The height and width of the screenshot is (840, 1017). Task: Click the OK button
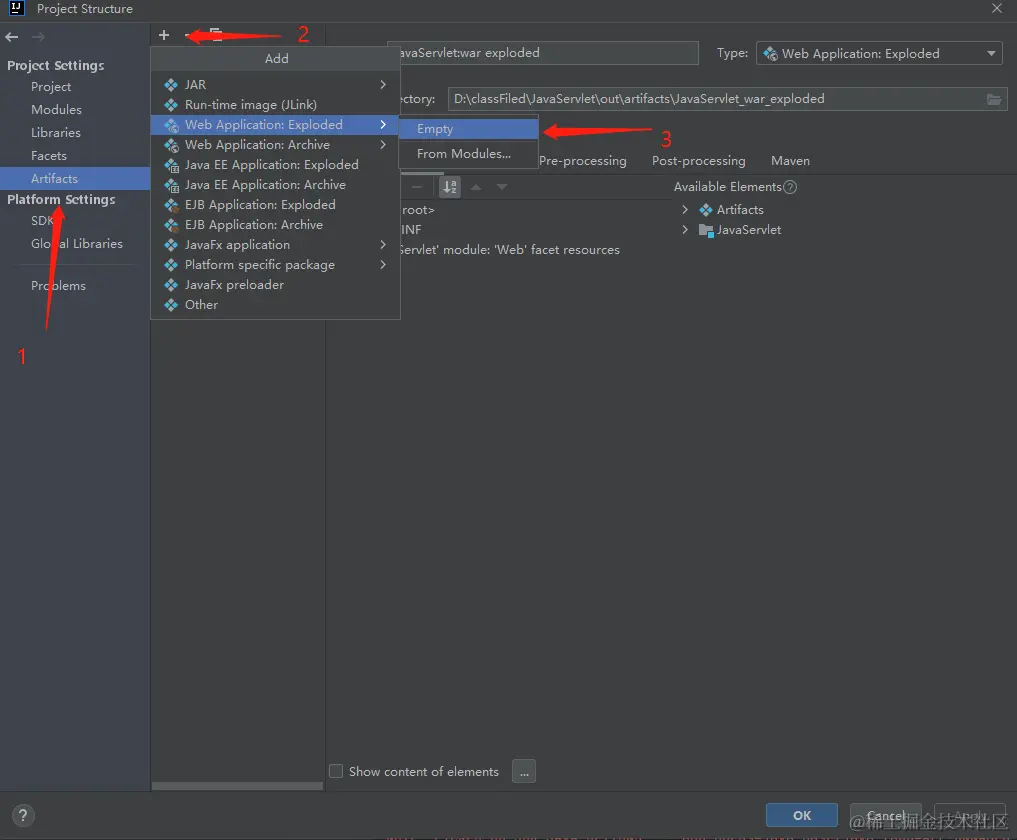pos(802,815)
